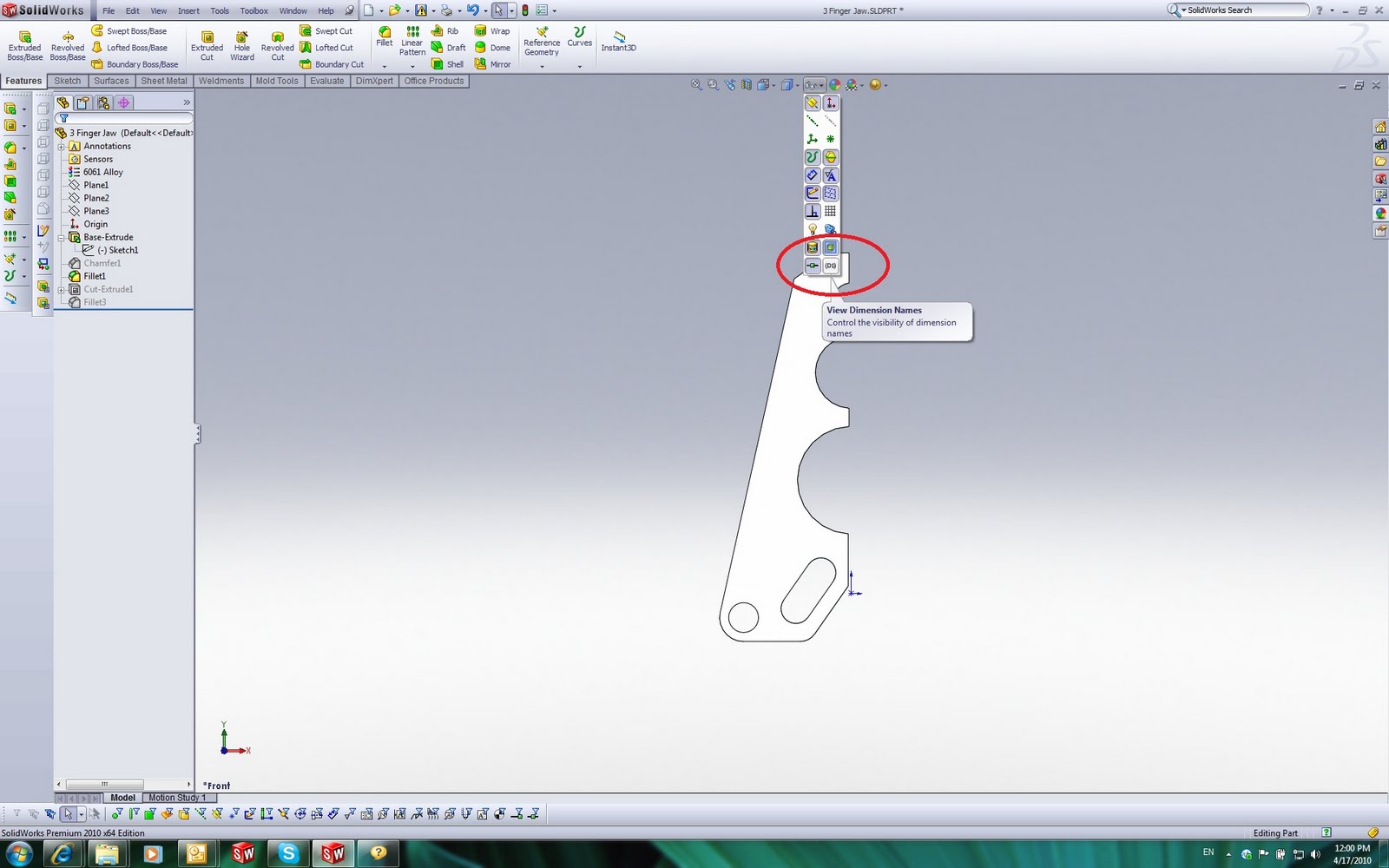Open the Curves dropdown arrow
The image size is (1389, 868).
pyautogui.click(x=580, y=67)
